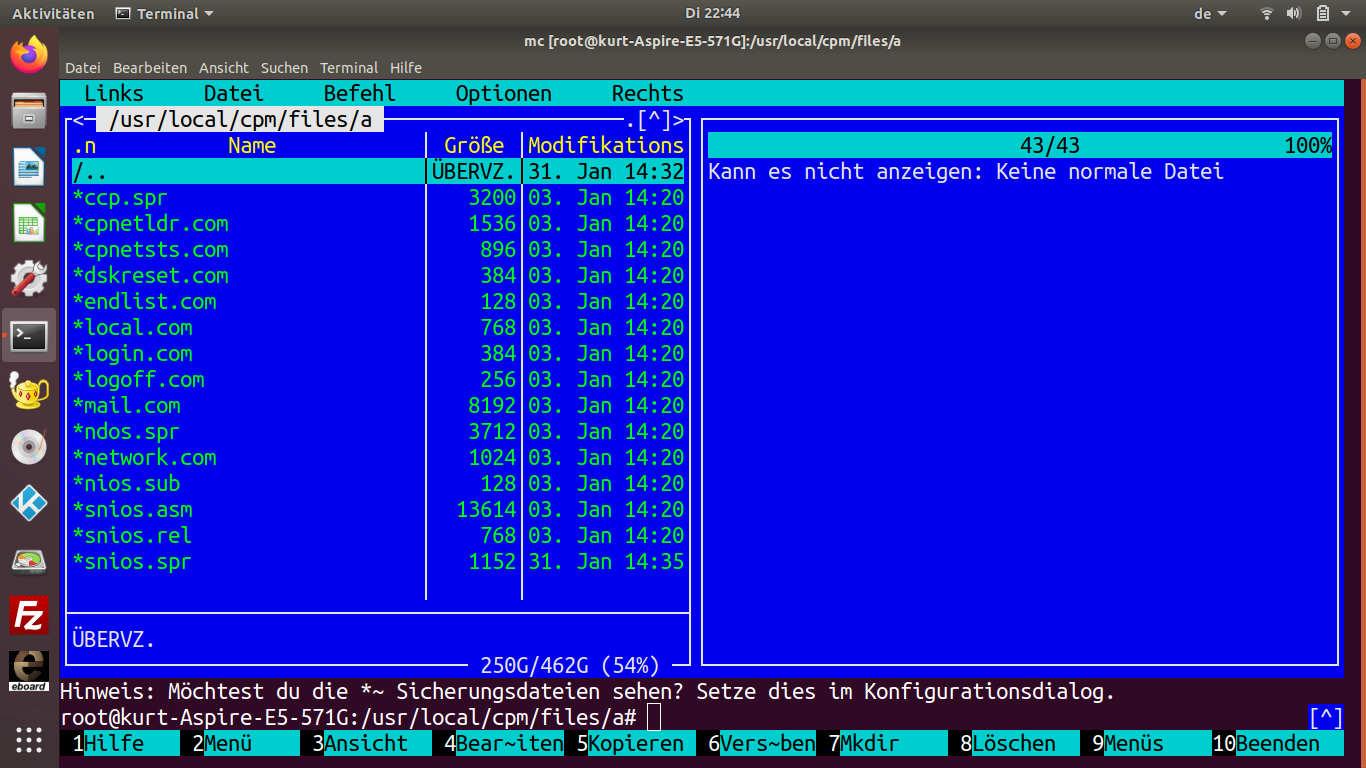The height and width of the screenshot is (768, 1366).
Task: Launch eboard chess application icon
Action: tap(29, 671)
